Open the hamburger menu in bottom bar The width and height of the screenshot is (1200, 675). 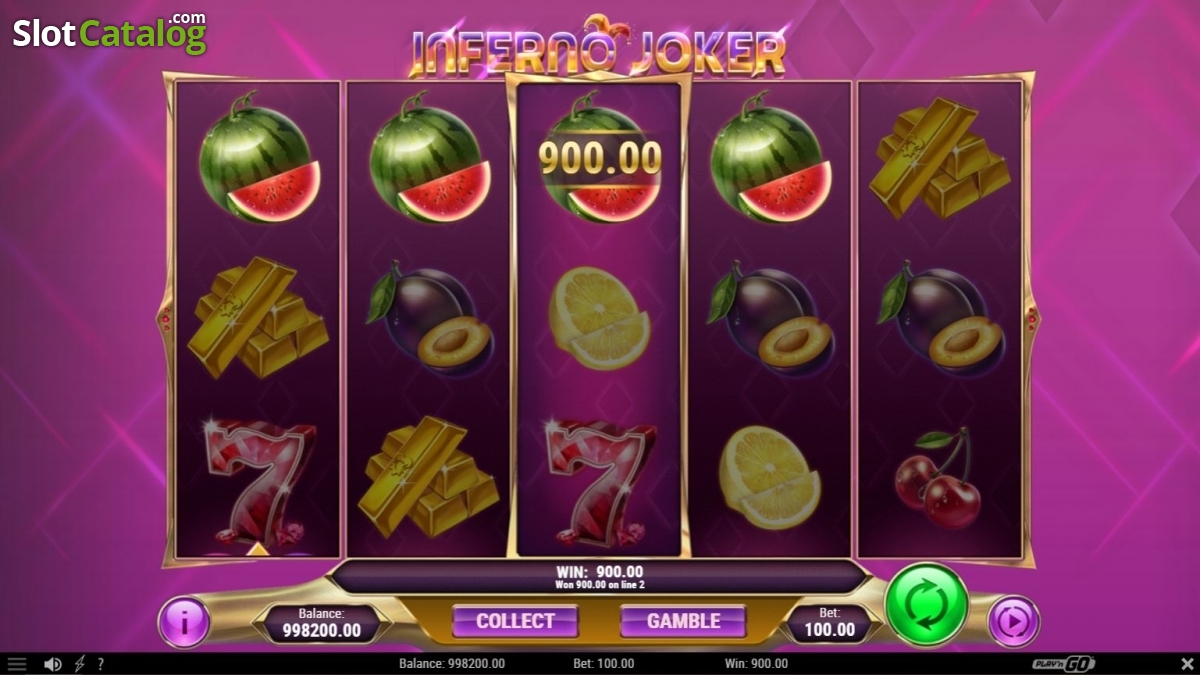17,664
